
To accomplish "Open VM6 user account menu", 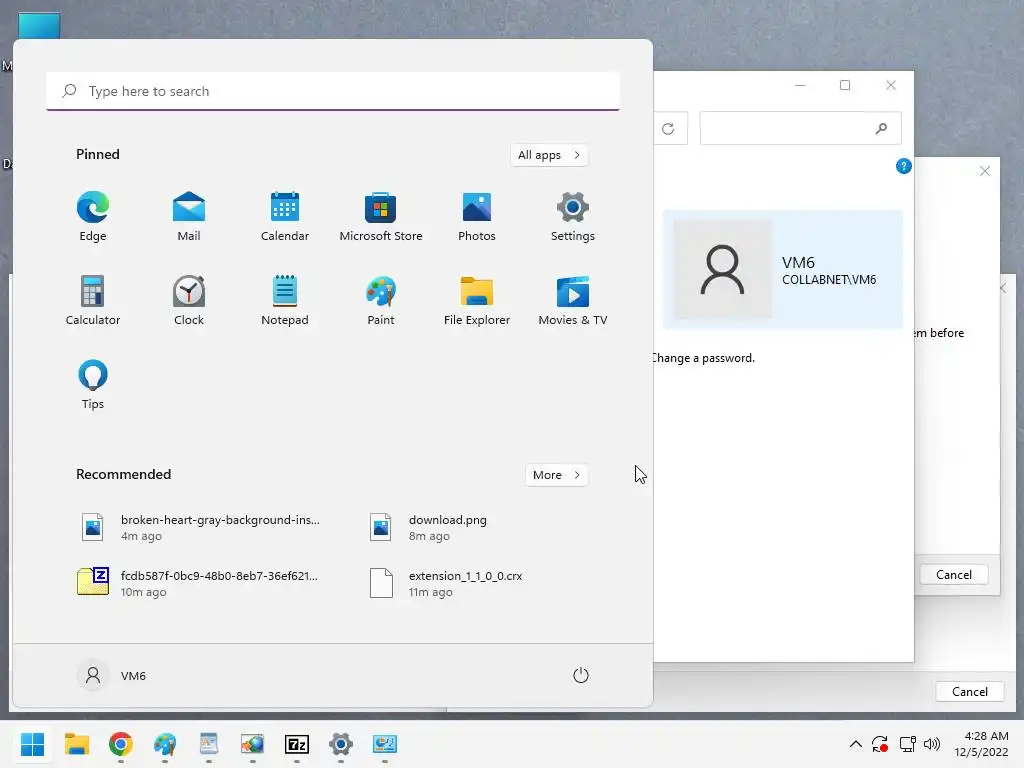I will pyautogui.click(x=112, y=675).
